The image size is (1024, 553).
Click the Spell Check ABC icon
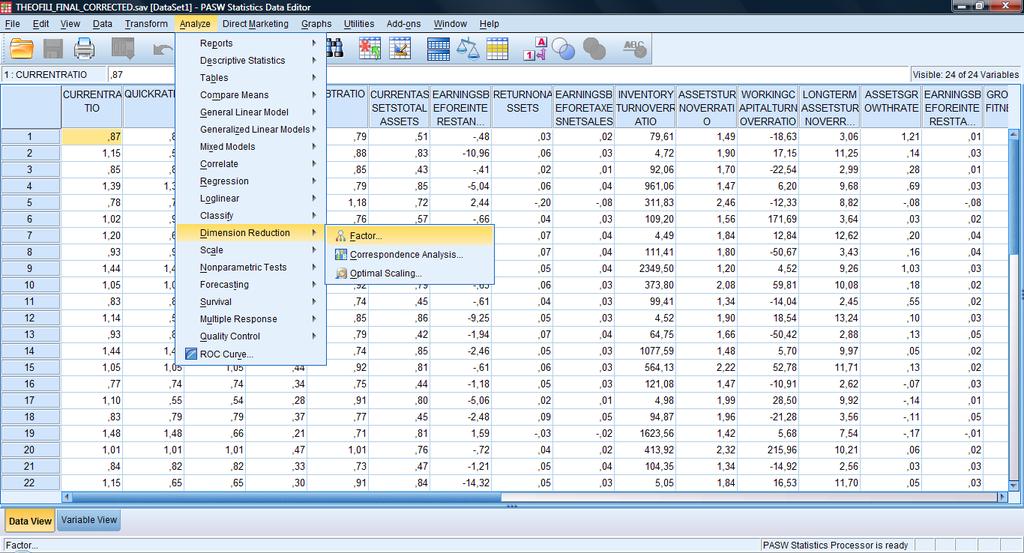click(633, 49)
